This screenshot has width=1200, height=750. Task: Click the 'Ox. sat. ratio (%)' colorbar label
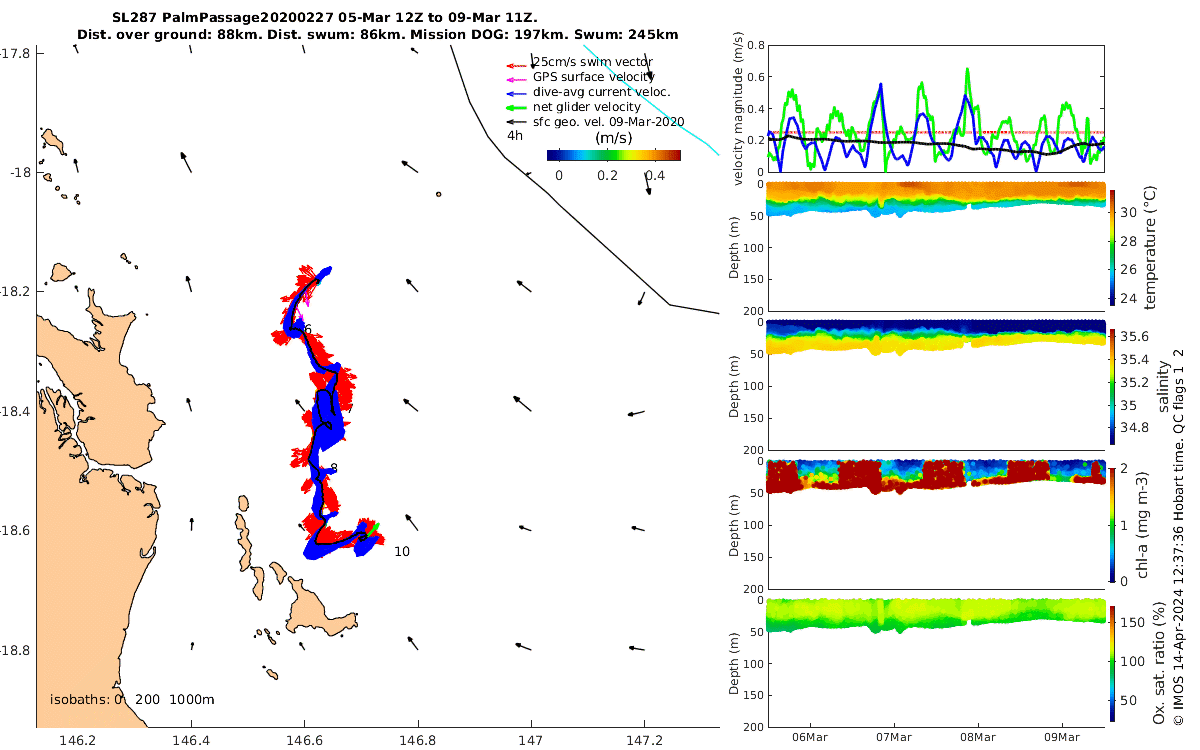[1158, 662]
